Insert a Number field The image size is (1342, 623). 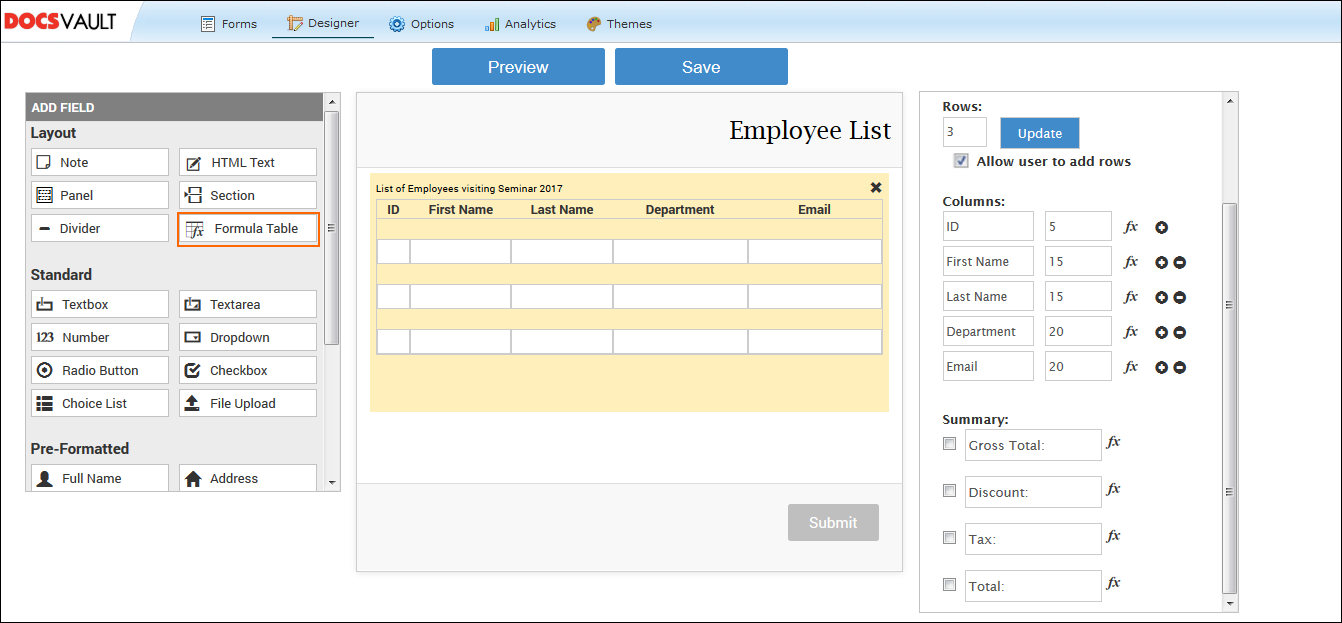tap(99, 337)
